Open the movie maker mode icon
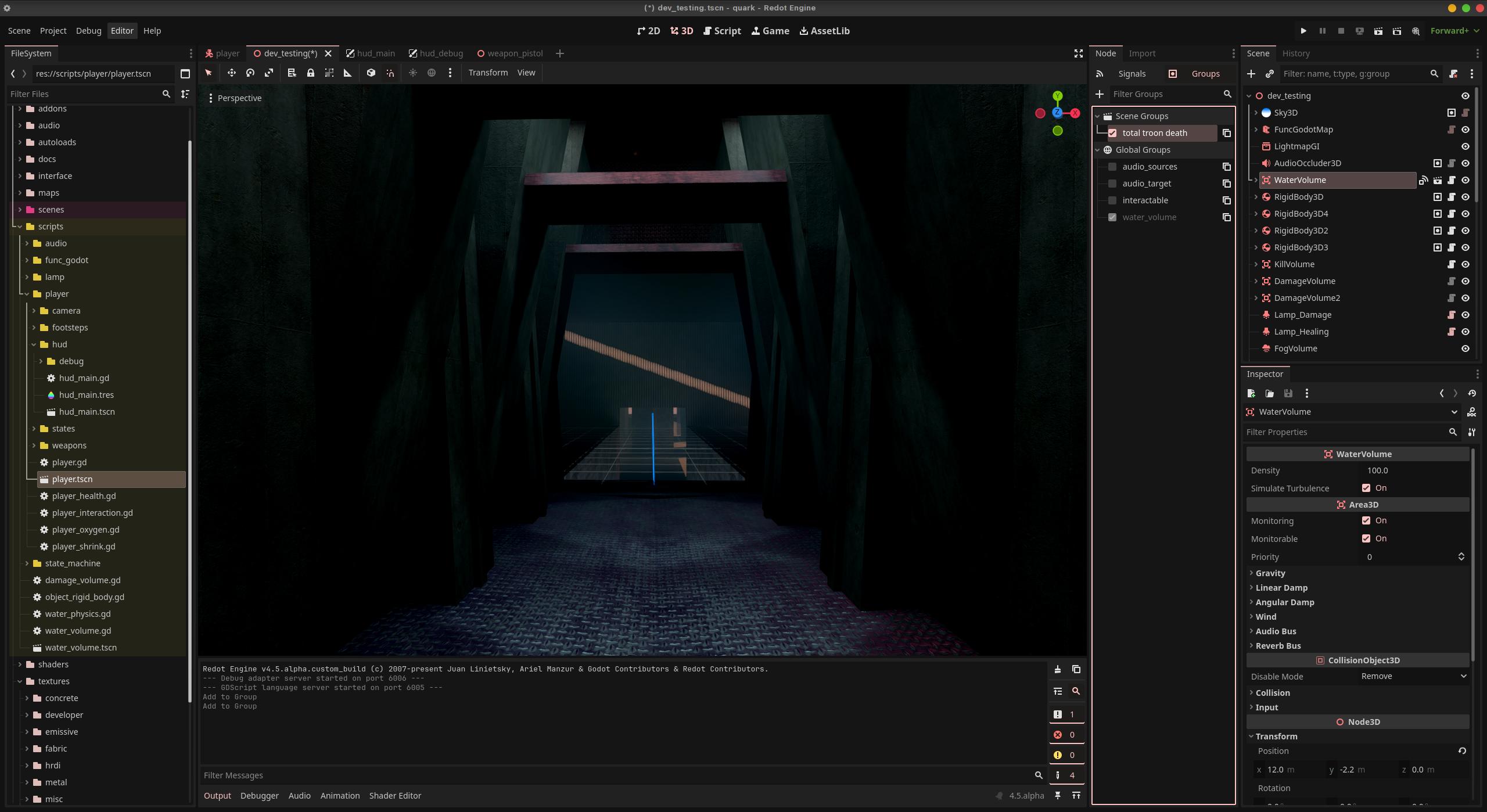The width and height of the screenshot is (1487, 812). 1416,31
